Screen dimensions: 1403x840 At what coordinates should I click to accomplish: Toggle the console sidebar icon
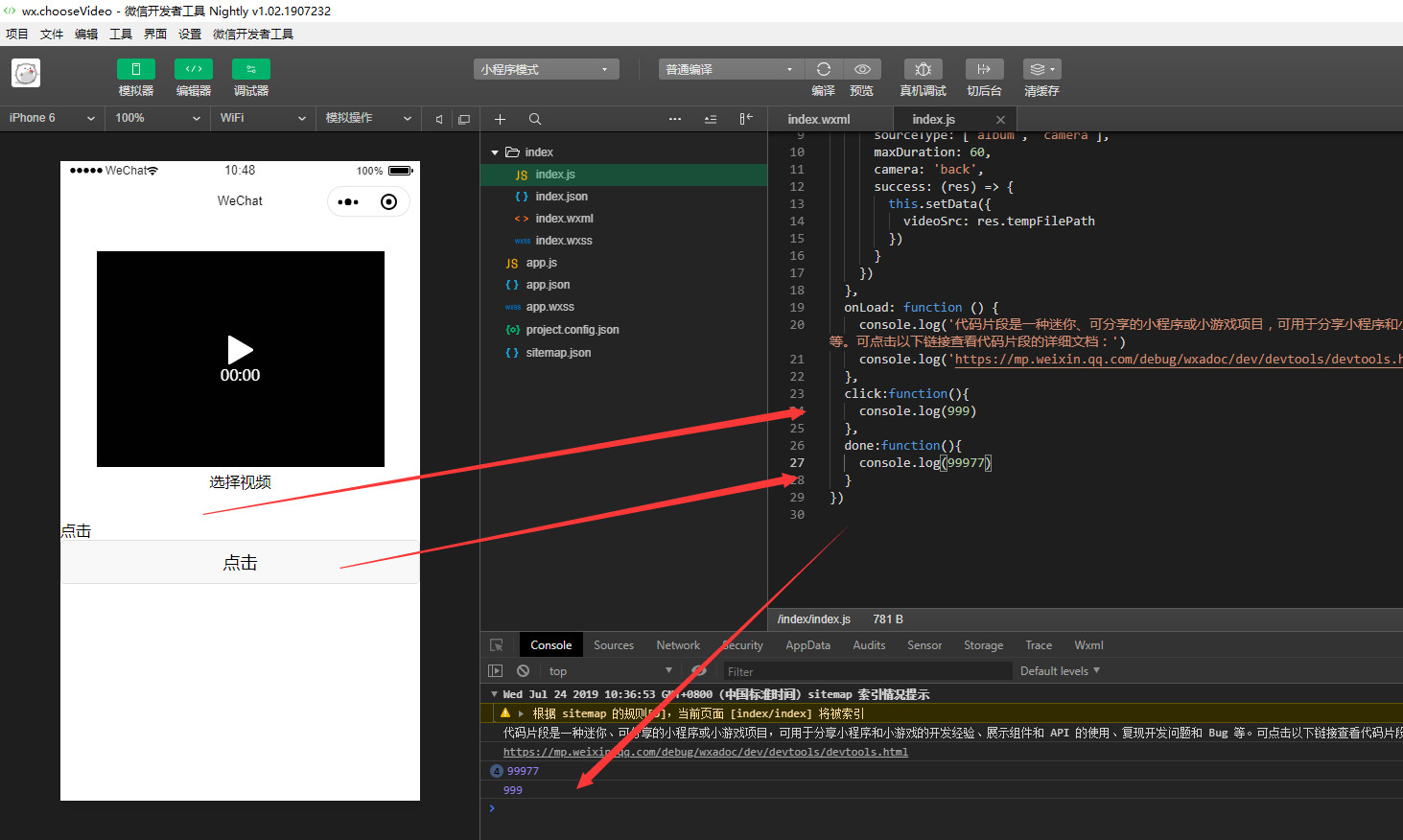click(x=496, y=671)
